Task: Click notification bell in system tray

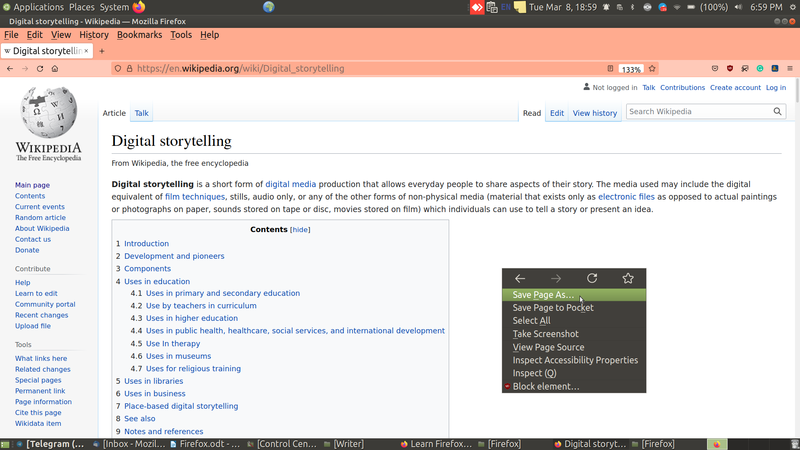Action: pos(606,7)
